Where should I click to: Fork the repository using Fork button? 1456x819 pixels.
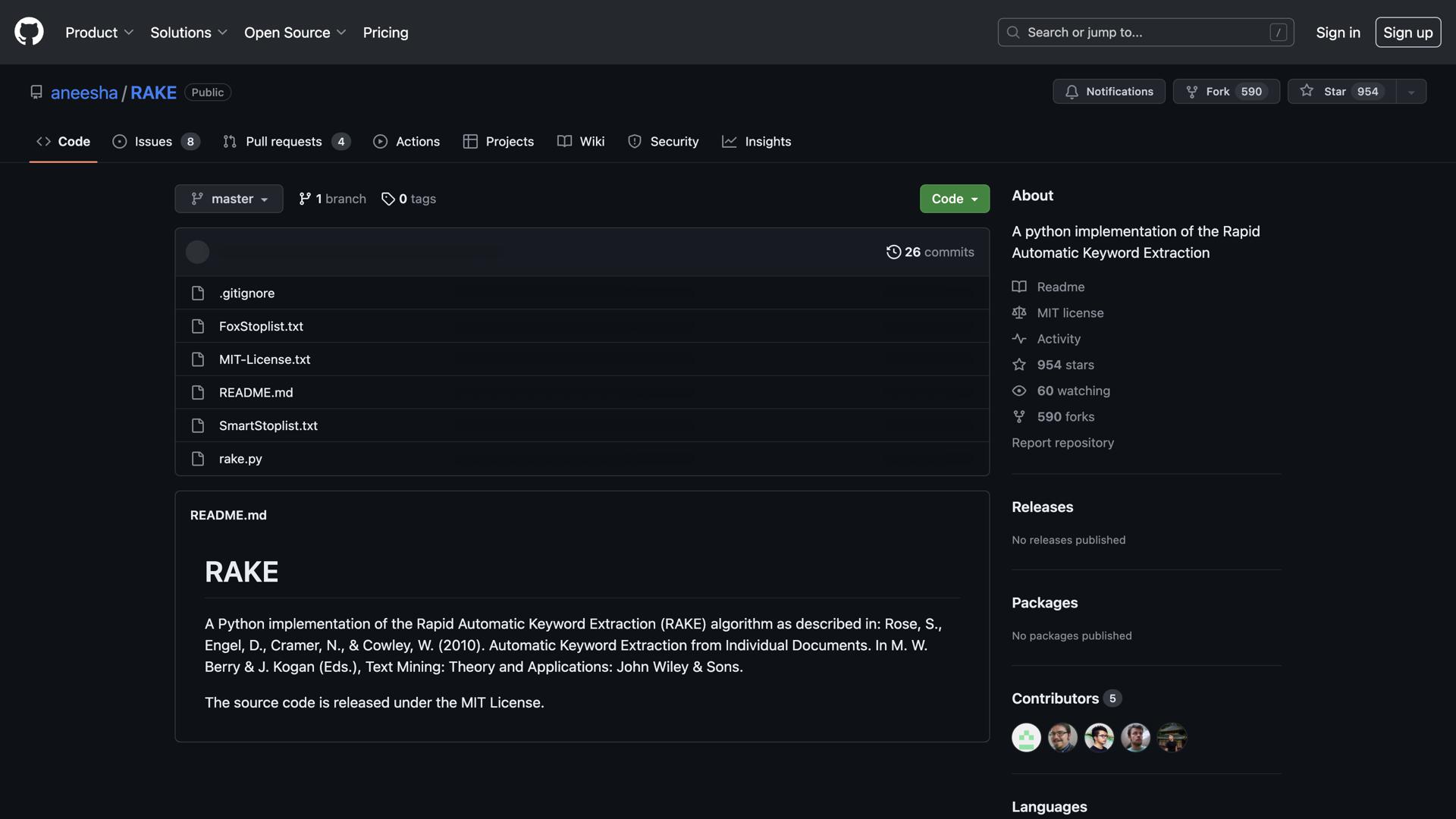(x=1225, y=91)
